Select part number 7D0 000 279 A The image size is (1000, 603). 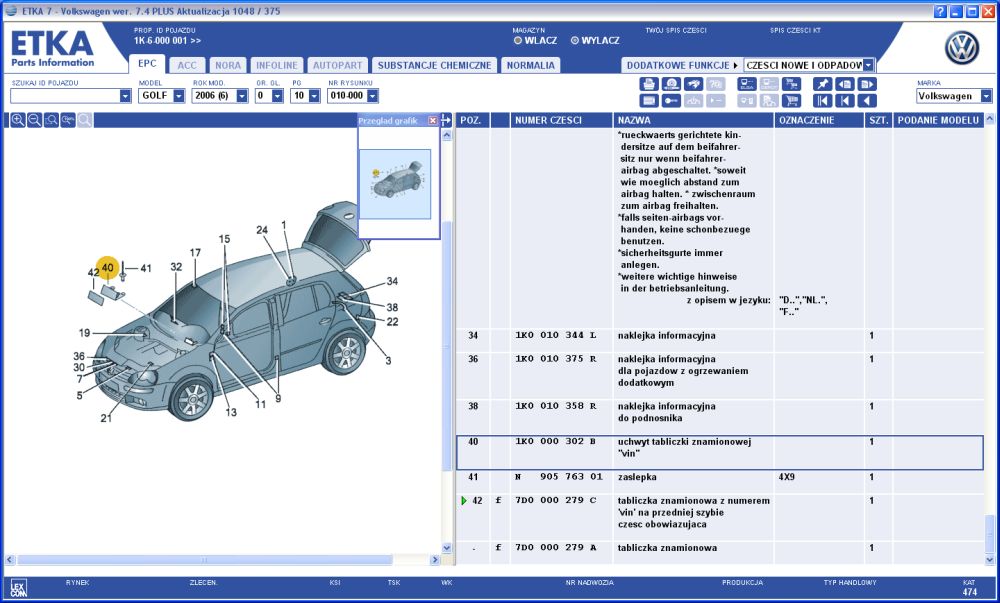[x=555, y=548]
